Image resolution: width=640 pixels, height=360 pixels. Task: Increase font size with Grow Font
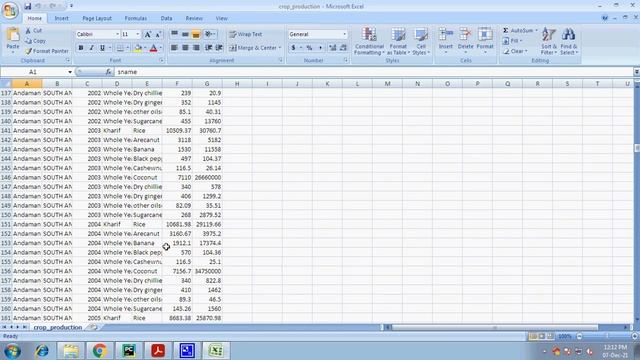(148, 34)
